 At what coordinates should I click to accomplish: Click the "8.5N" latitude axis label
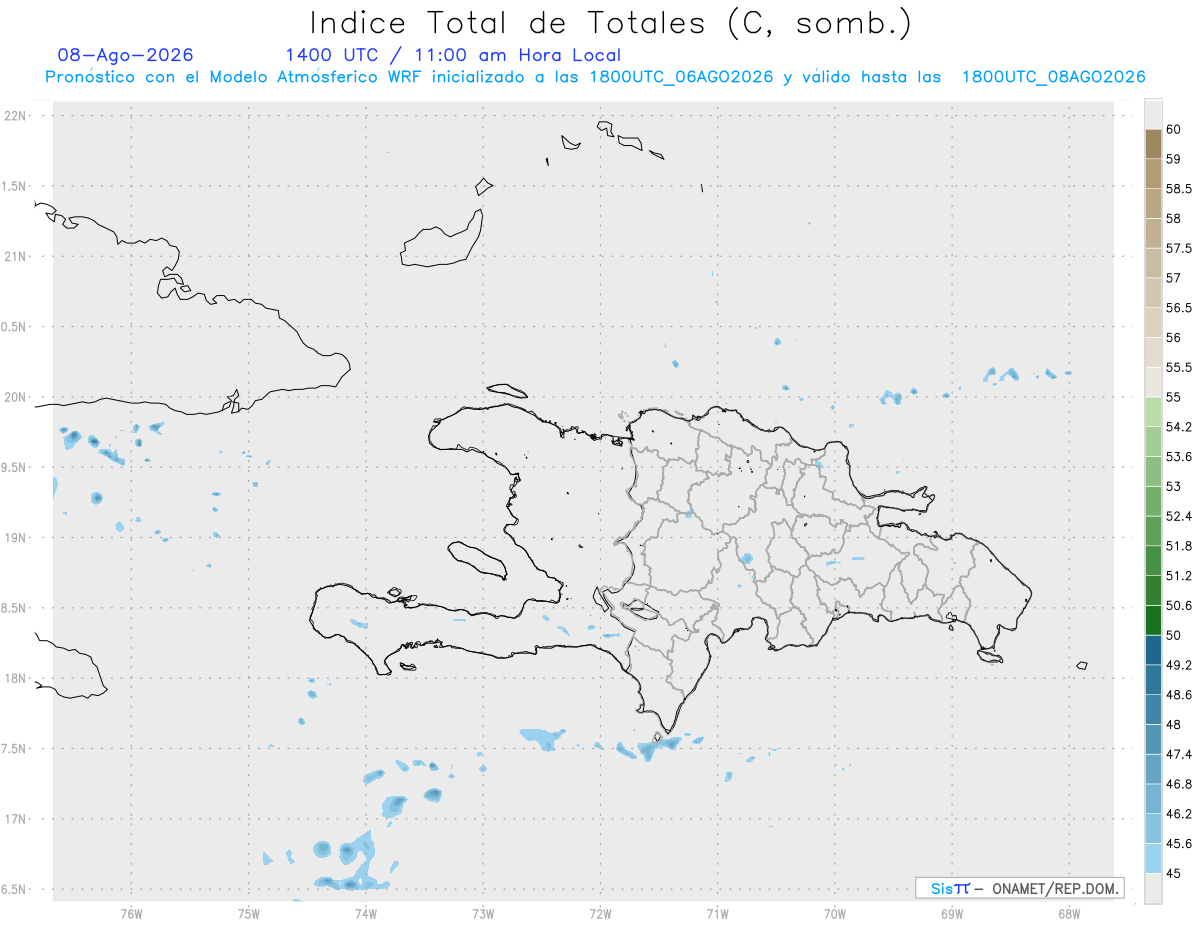point(15,608)
